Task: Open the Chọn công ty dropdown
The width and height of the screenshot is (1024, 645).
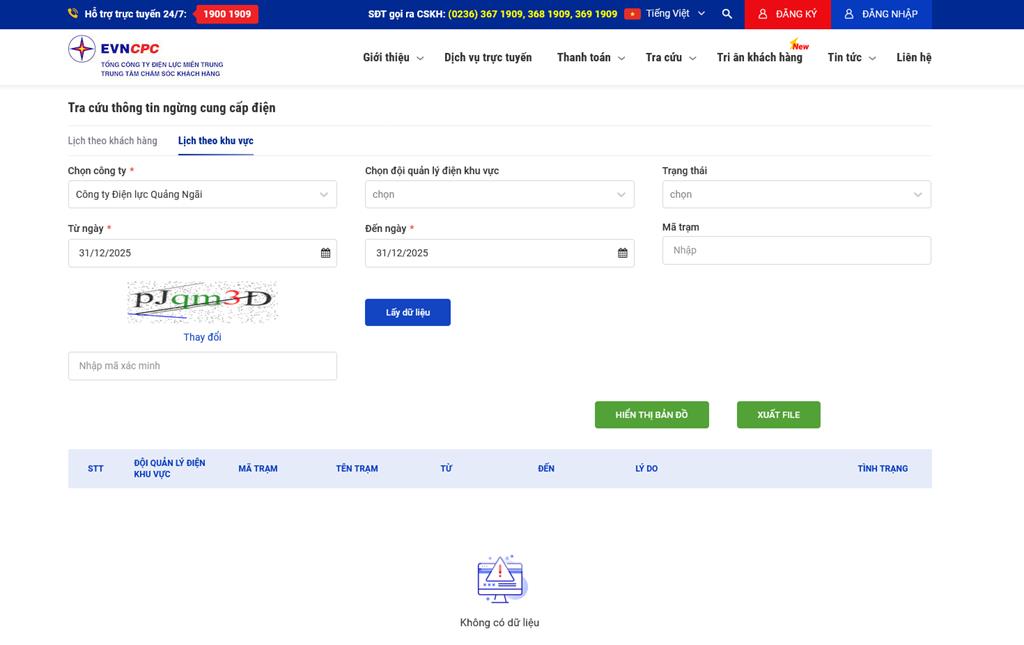Action: 202,195
